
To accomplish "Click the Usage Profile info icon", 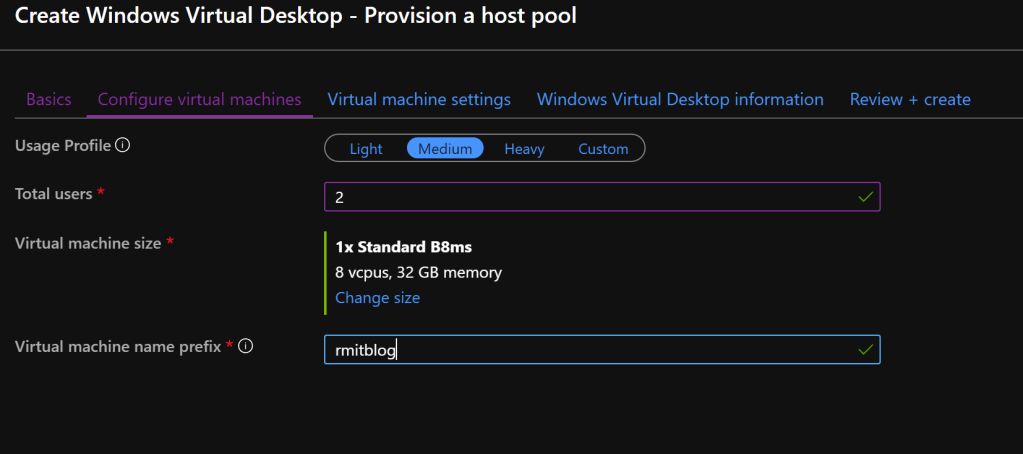I will coord(123,145).
